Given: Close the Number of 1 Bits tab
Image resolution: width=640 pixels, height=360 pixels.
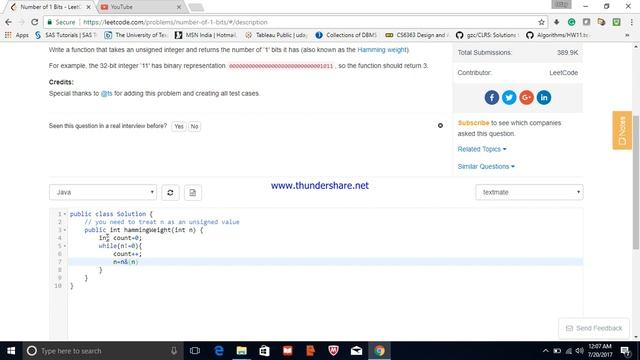Looking at the screenshot, I should click(x=88, y=7).
